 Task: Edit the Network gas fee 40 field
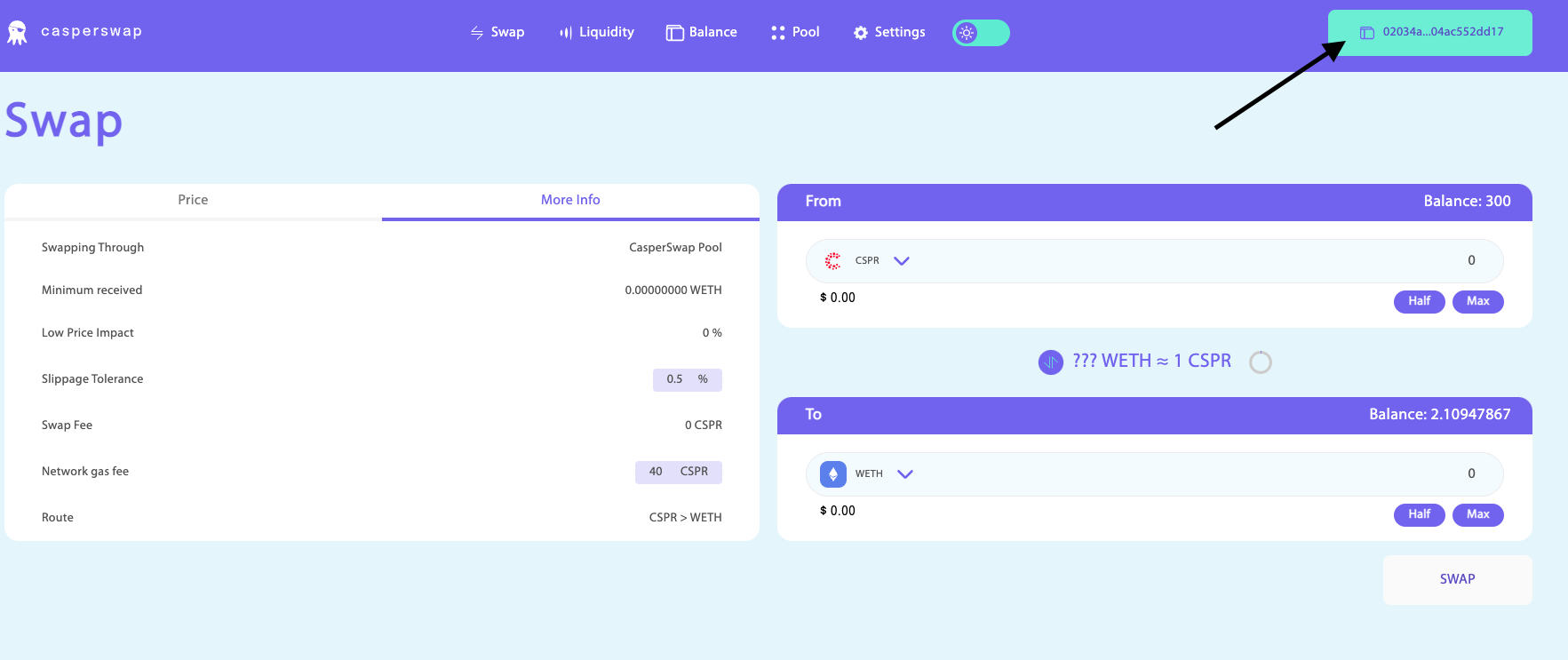(679, 473)
